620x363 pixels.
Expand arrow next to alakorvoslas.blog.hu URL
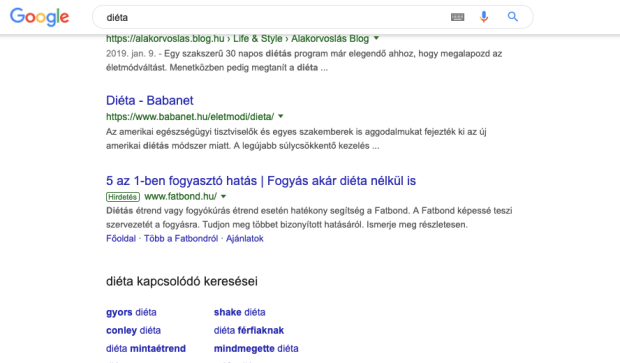(376, 38)
